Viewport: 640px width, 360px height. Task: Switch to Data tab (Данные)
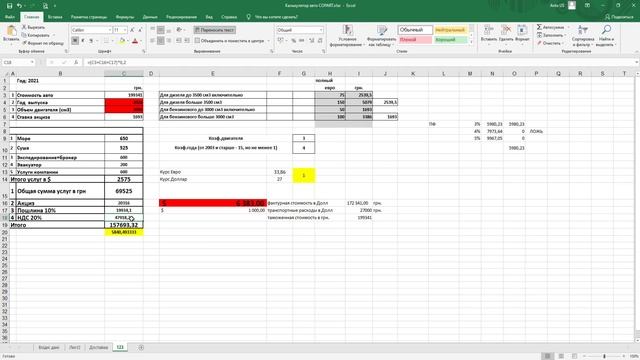point(150,17)
